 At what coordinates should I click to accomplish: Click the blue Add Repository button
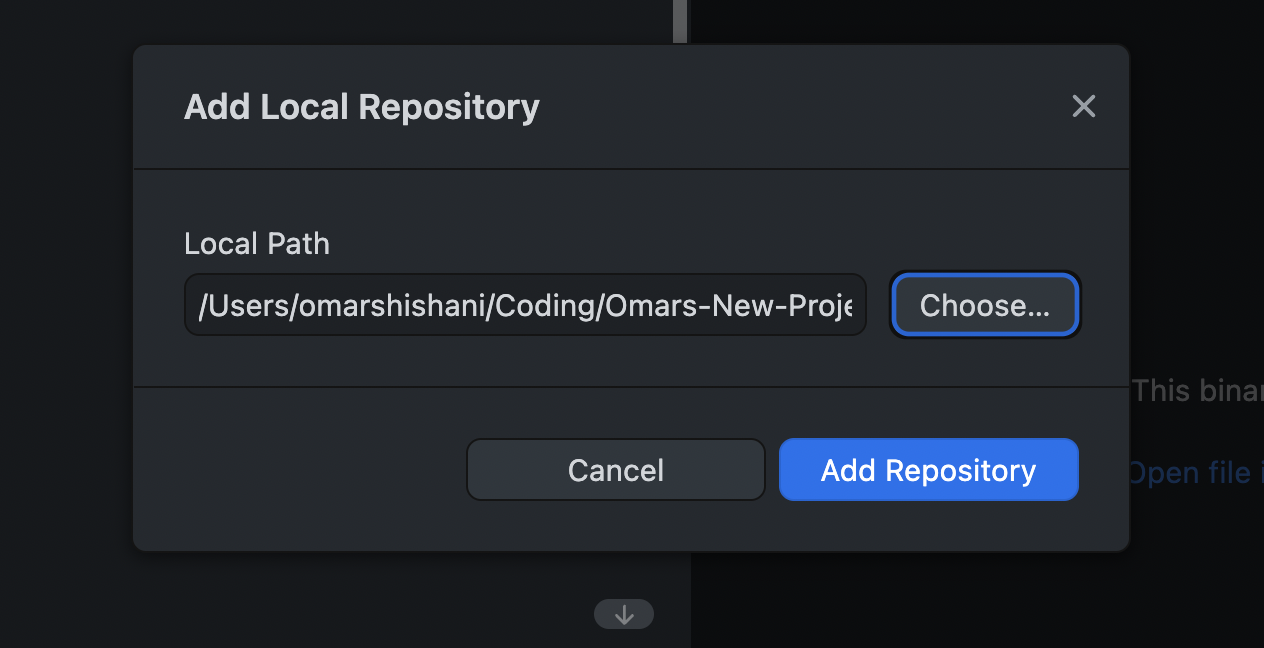point(928,470)
